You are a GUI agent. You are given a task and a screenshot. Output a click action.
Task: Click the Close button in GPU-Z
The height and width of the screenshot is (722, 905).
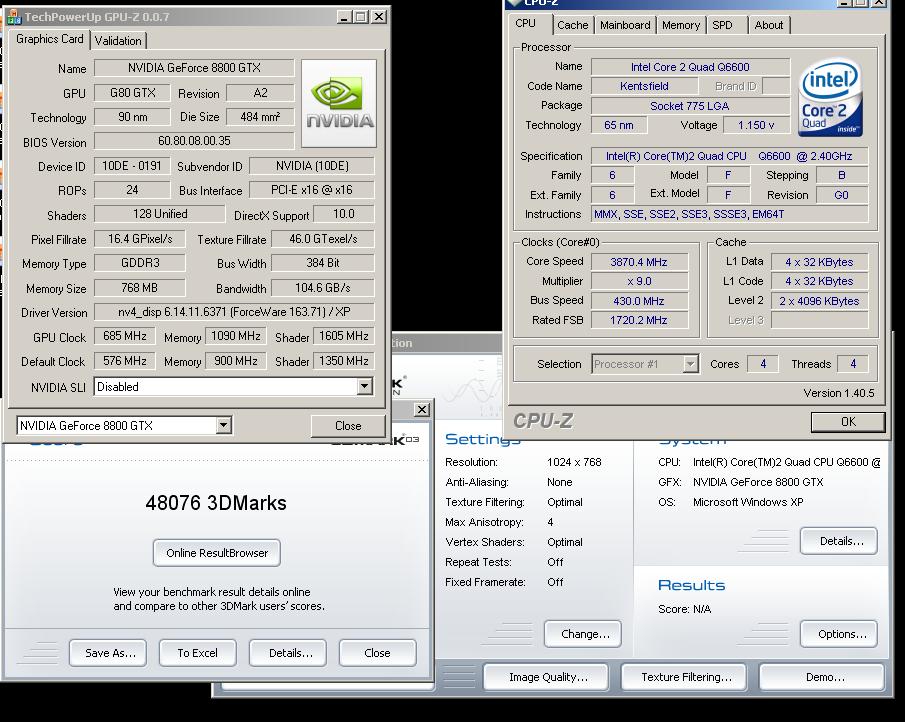[x=348, y=426]
